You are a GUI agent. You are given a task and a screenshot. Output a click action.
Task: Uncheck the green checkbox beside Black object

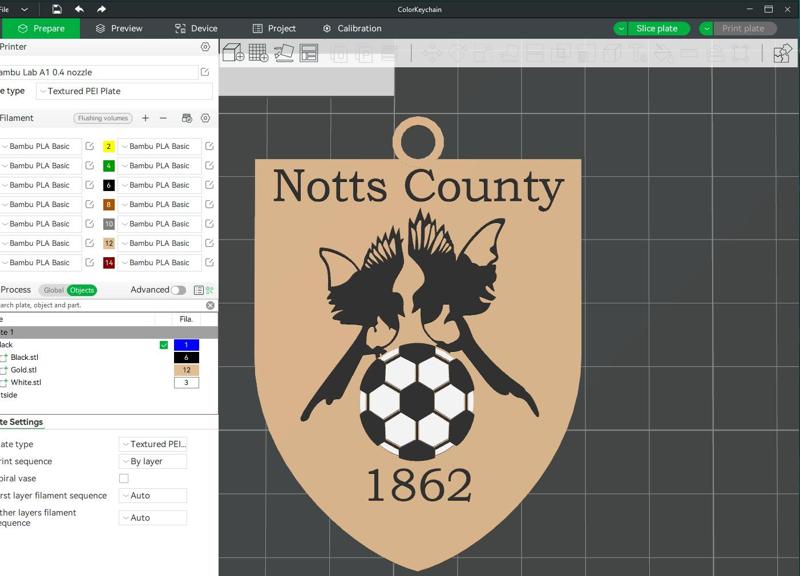pyautogui.click(x=164, y=345)
